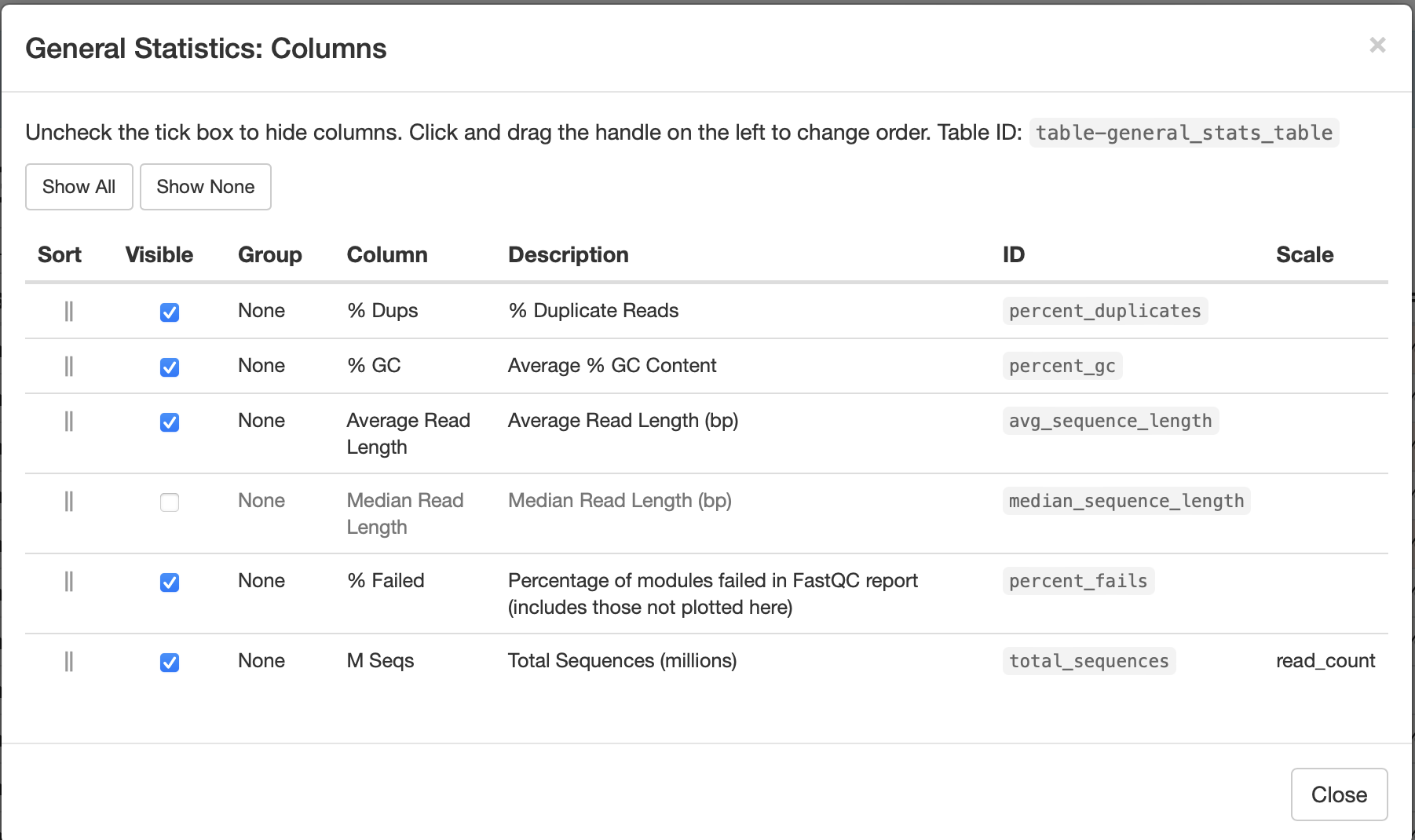
Task: Uncheck the % Dups visibility checkbox
Action: tap(170, 312)
